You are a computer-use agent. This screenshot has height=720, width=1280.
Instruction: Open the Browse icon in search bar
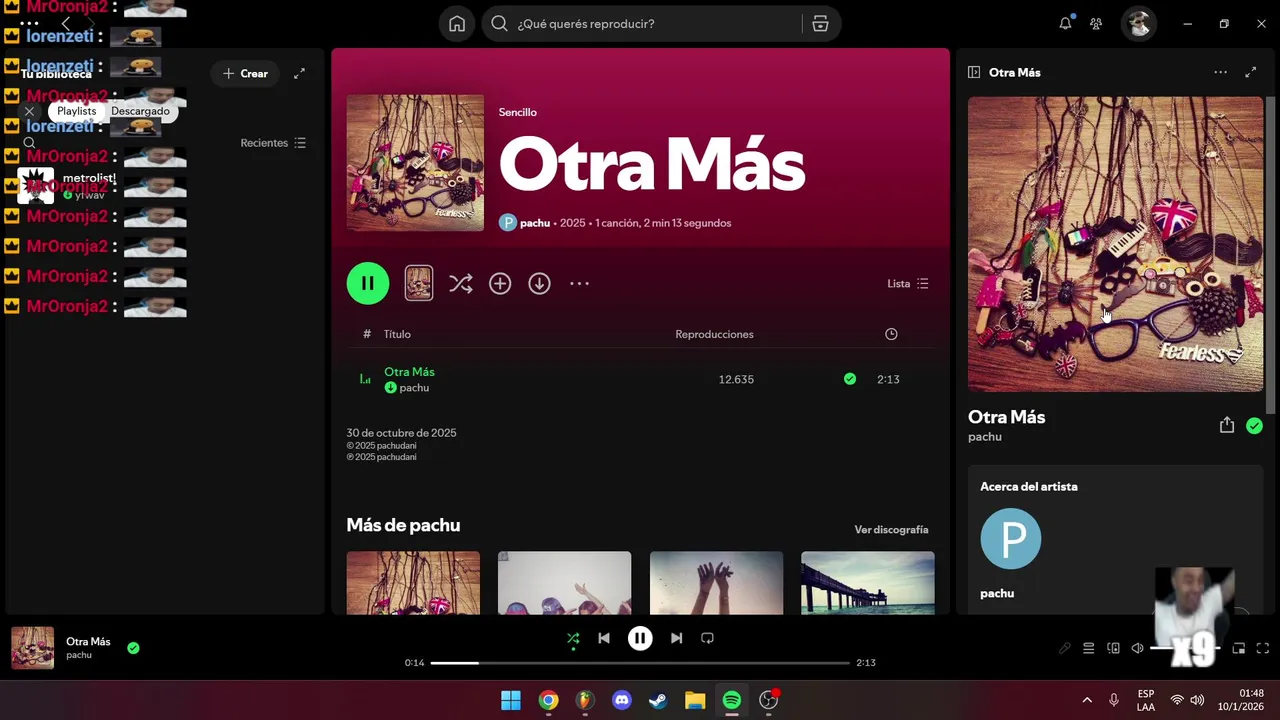pos(820,24)
